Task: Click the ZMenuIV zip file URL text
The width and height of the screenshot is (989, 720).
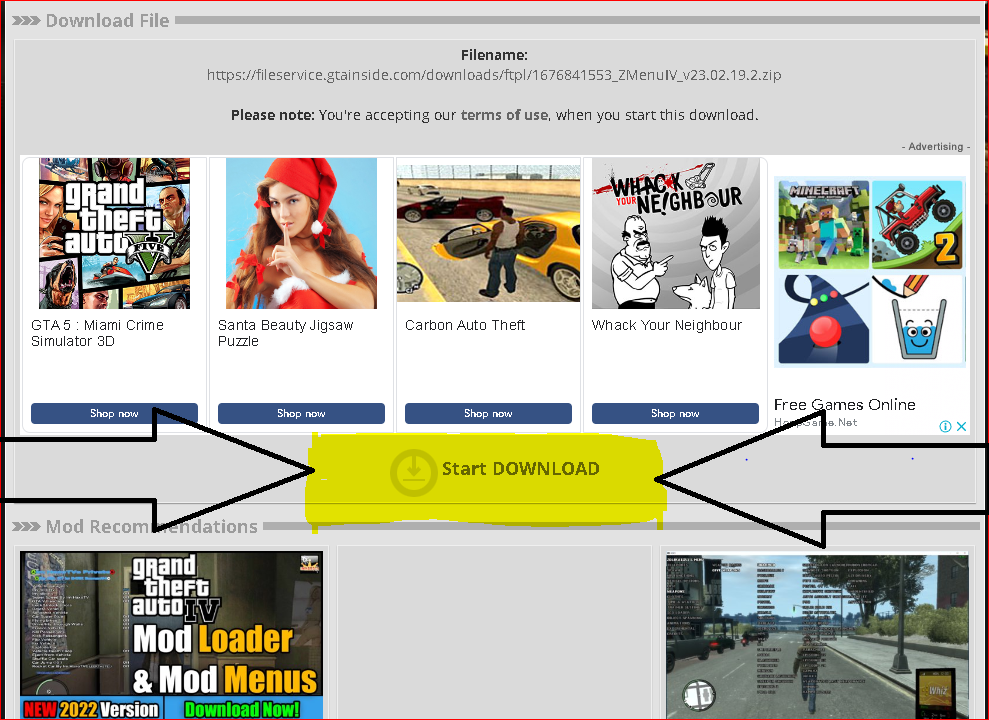Action: (494, 75)
